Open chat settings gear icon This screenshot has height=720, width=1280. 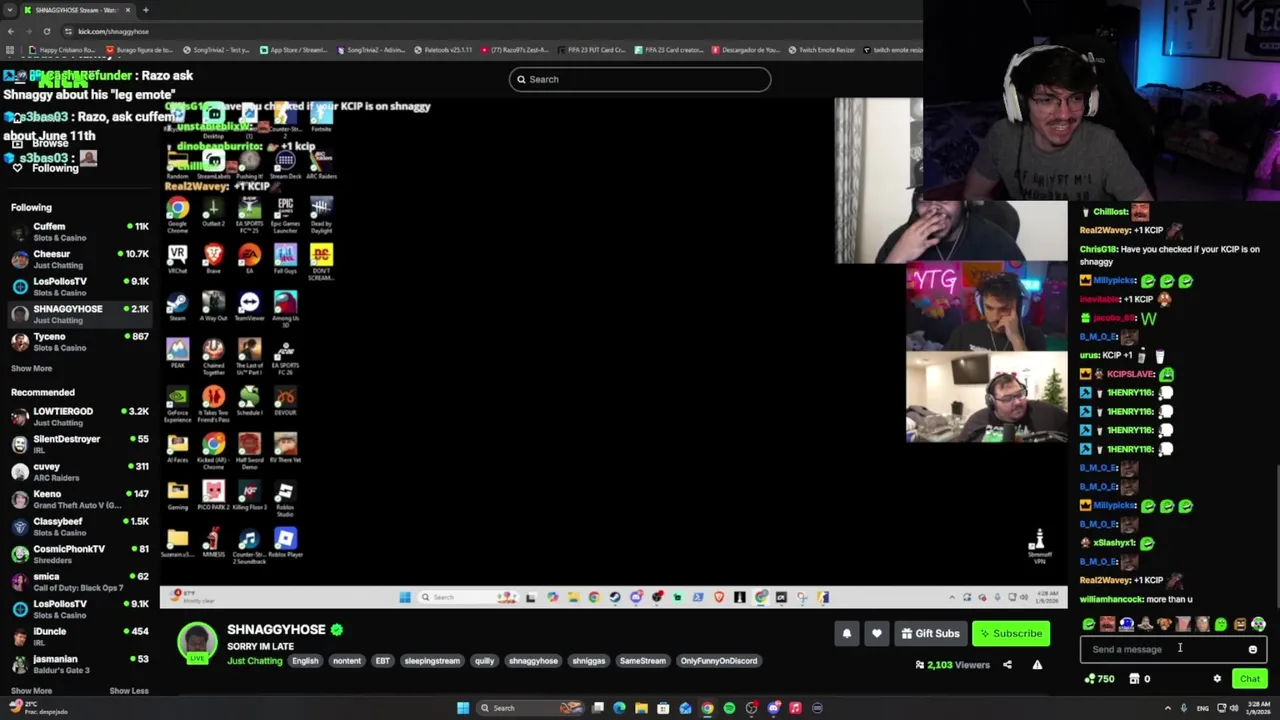(x=1217, y=679)
